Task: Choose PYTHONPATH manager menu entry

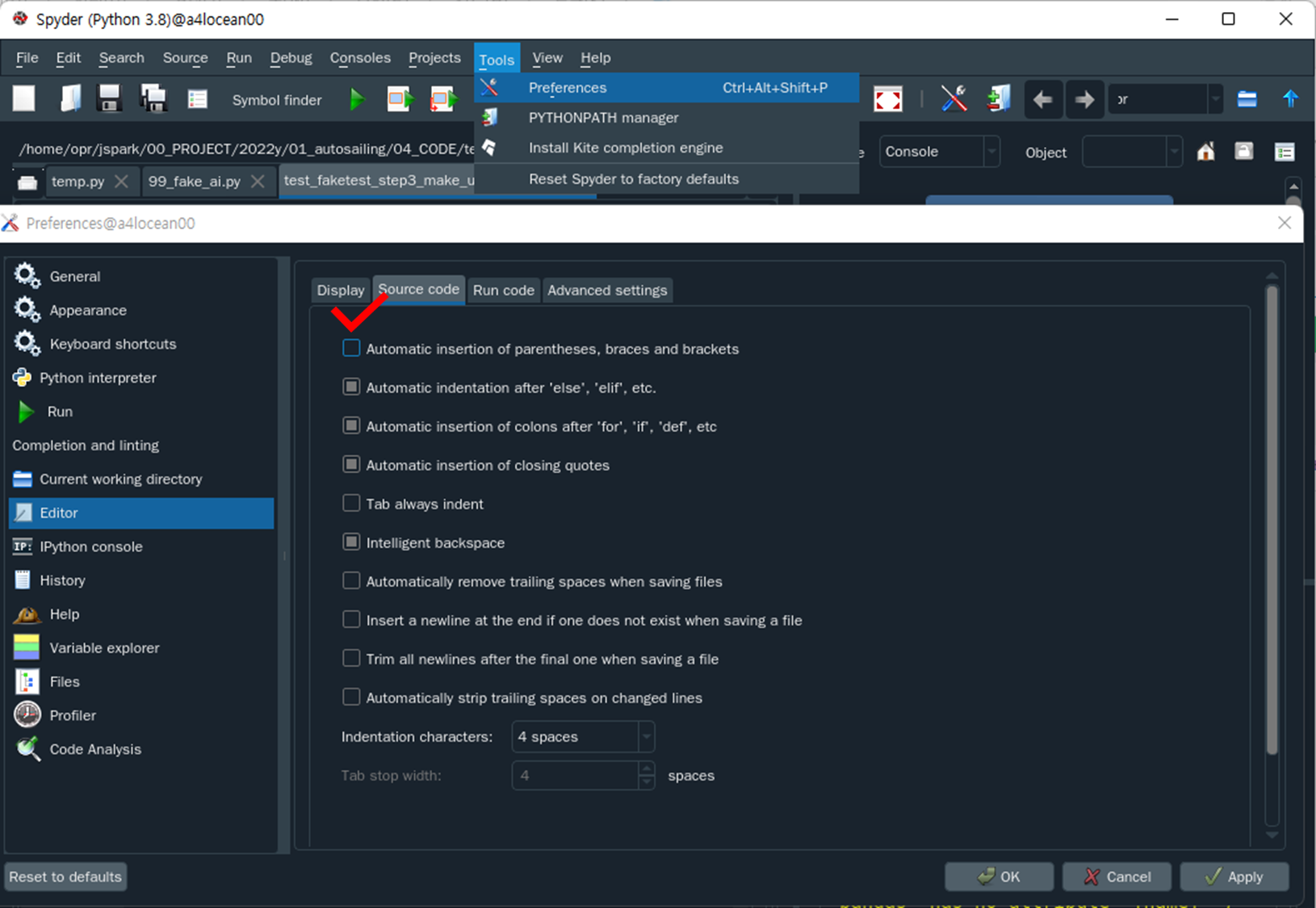Action: pyautogui.click(x=667, y=118)
